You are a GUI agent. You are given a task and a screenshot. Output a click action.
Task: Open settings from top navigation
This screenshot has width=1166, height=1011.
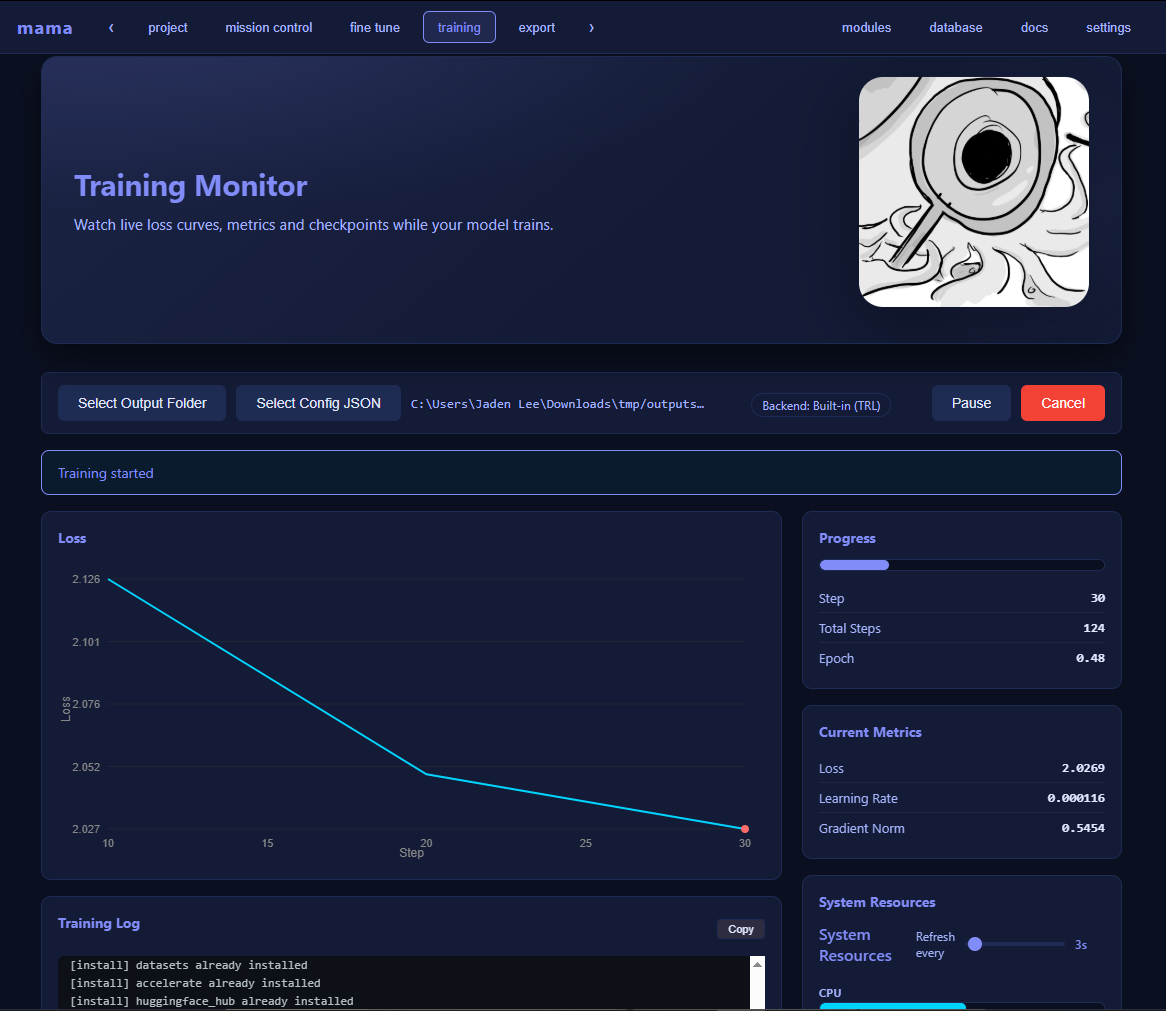coord(1108,28)
